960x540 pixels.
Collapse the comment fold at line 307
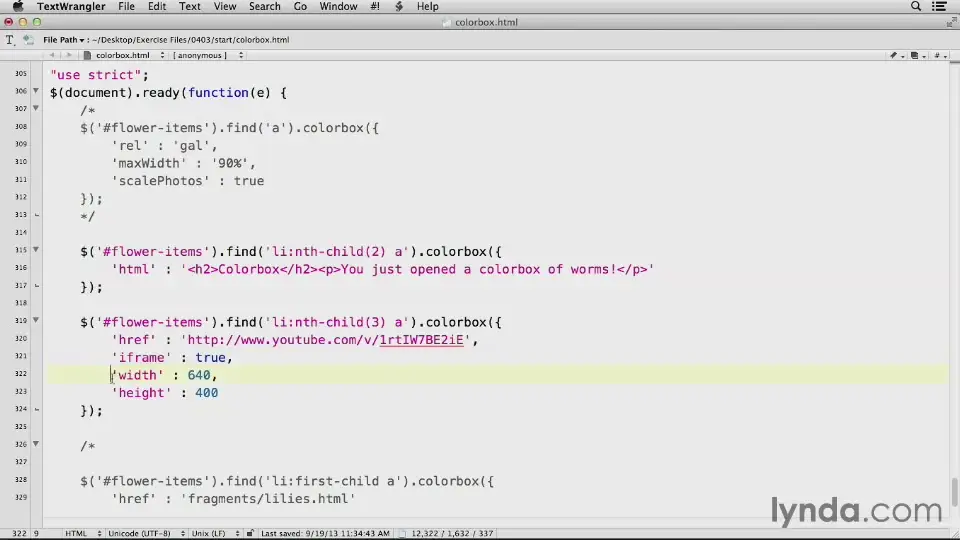click(36, 108)
